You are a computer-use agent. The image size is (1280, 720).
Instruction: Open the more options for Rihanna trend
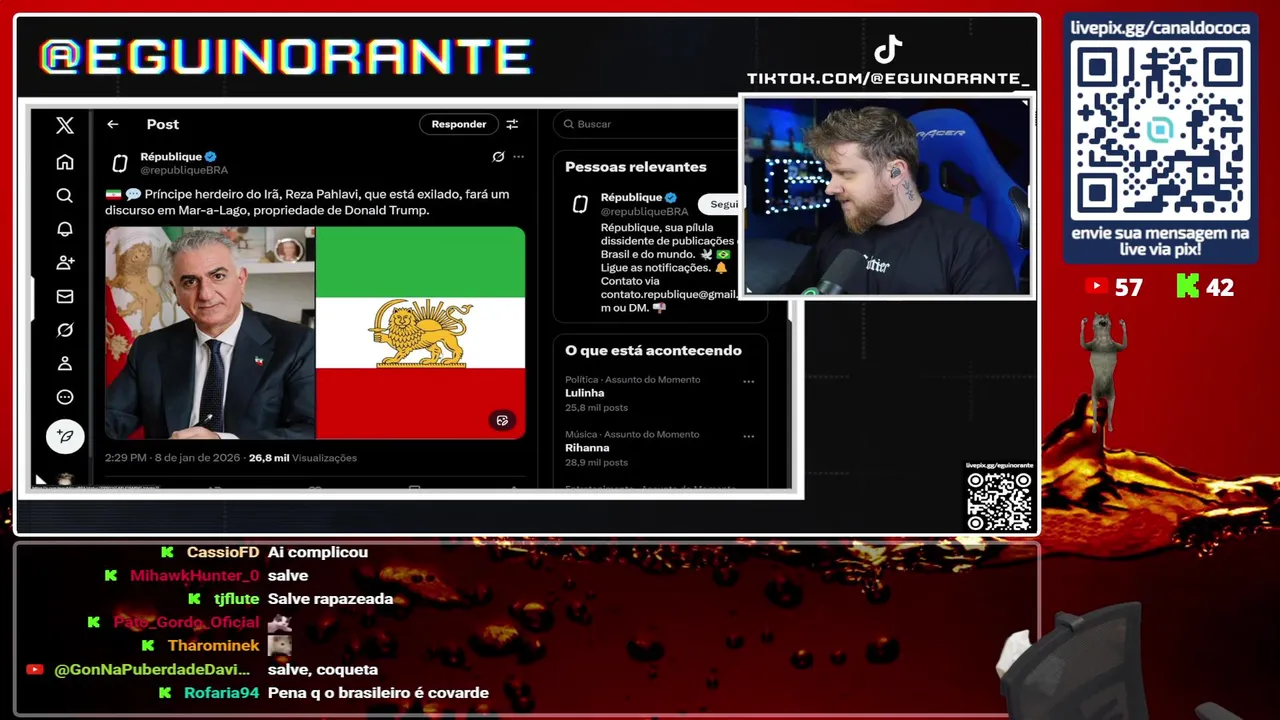click(x=748, y=436)
